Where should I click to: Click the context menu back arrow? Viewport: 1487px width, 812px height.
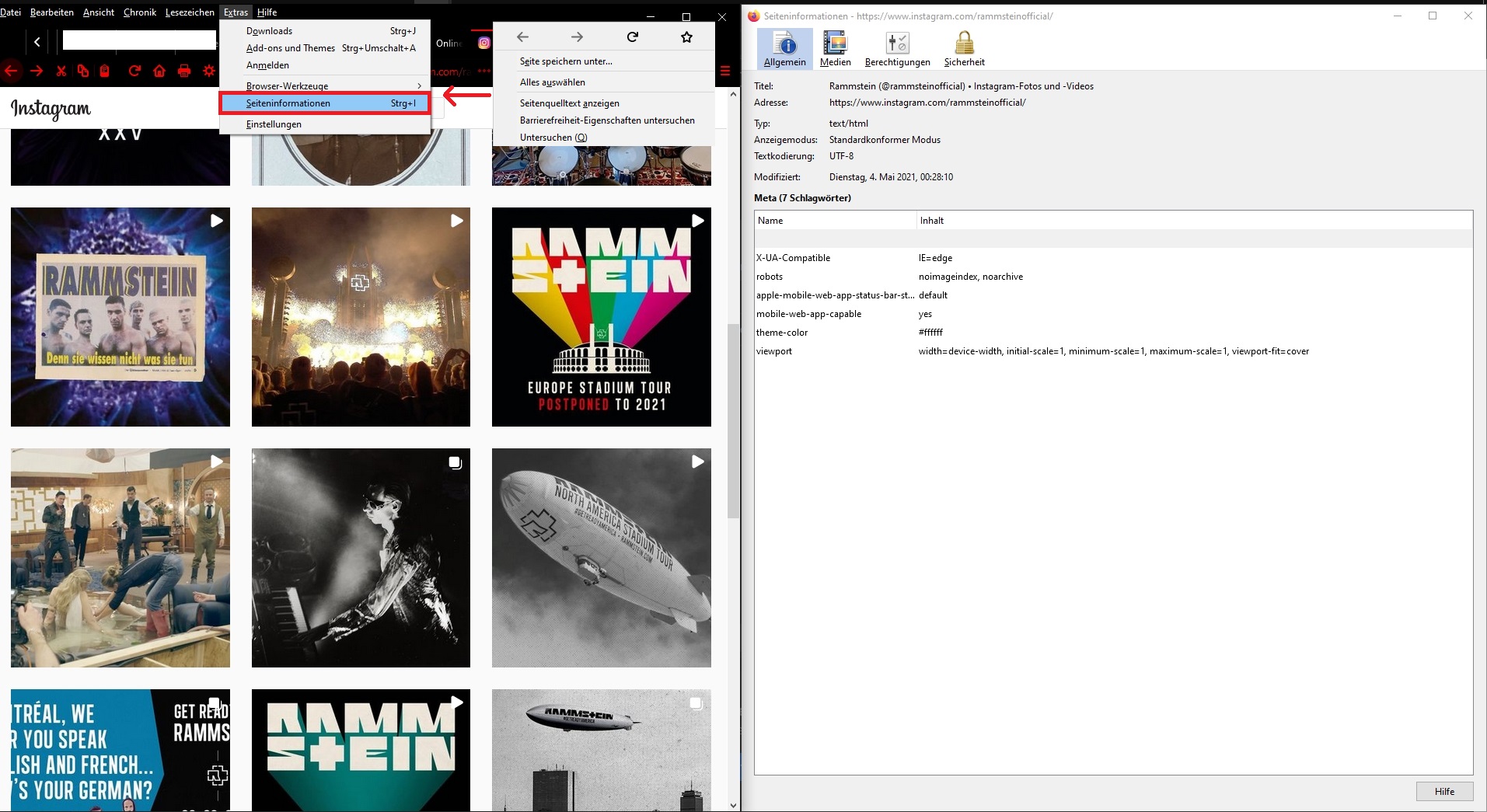point(523,37)
